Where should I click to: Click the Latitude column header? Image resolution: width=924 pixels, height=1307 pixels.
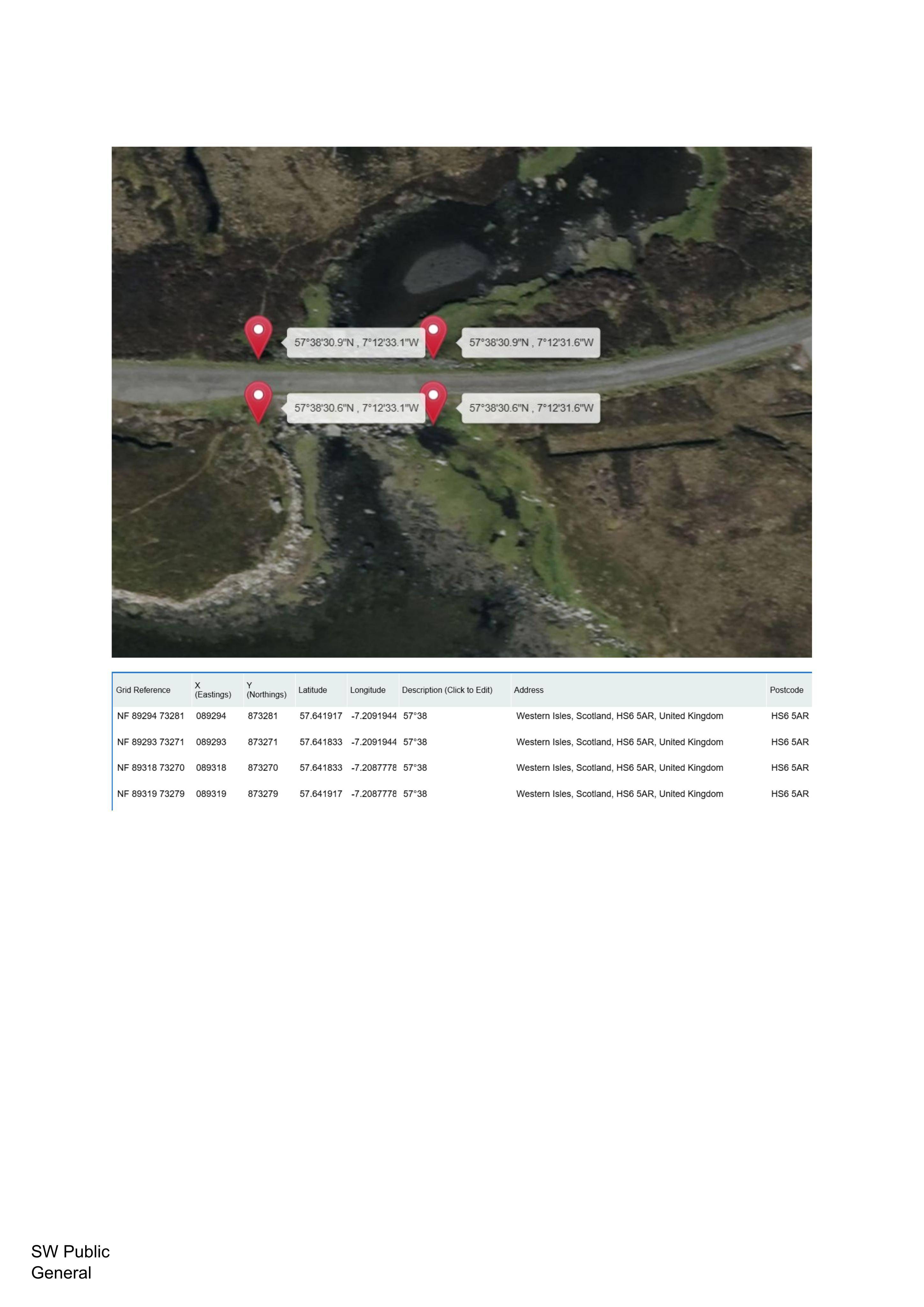(313, 690)
